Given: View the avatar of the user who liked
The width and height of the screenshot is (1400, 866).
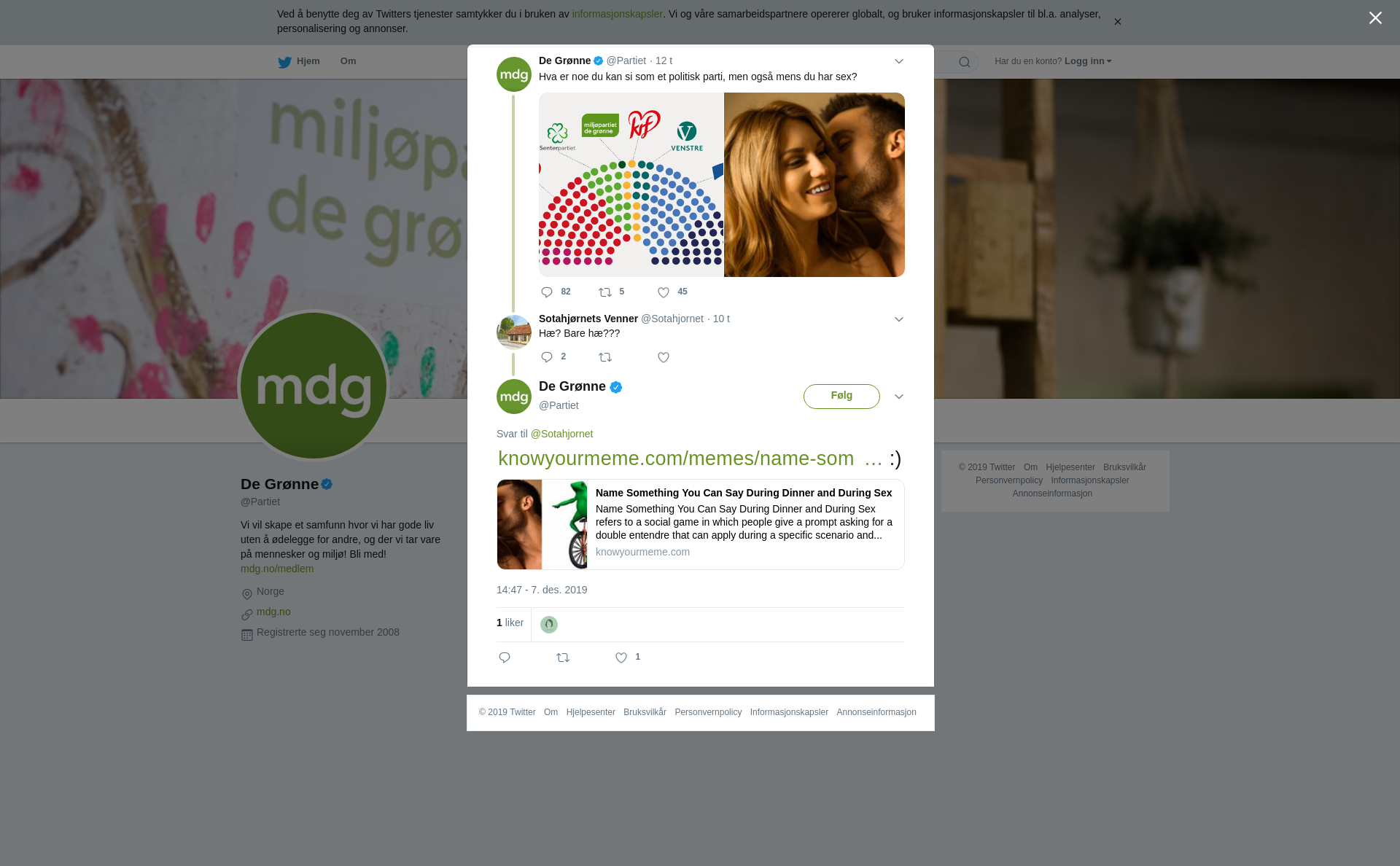Looking at the screenshot, I should click(x=549, y=625).
